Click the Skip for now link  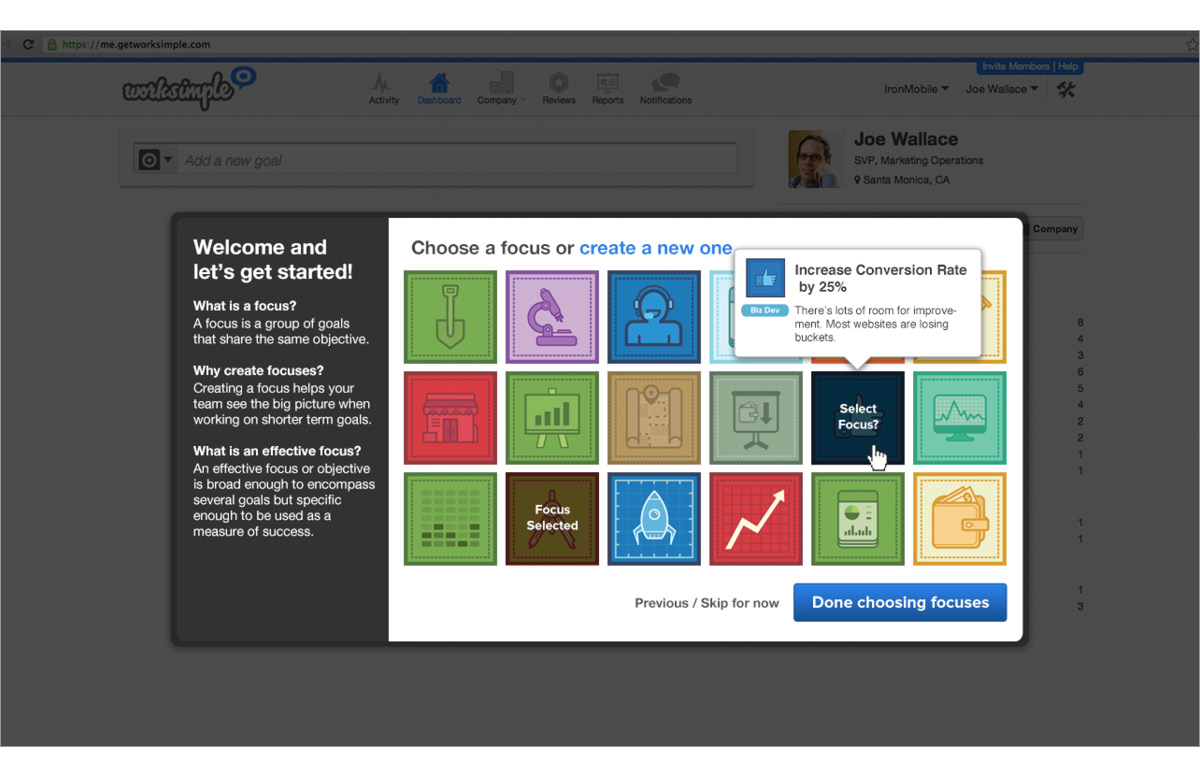740,603
